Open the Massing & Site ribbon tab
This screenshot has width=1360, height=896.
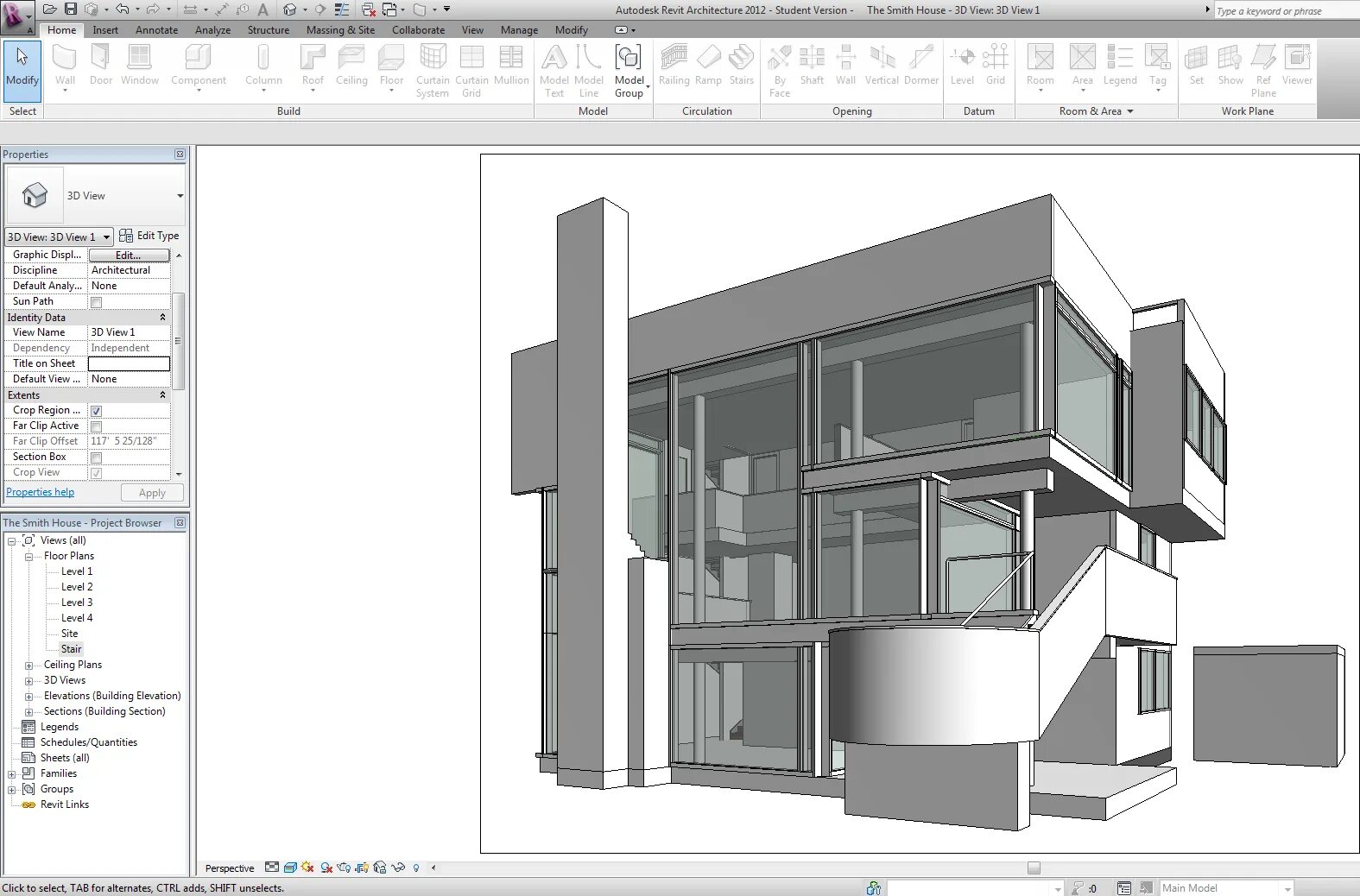tap(340, 29)
